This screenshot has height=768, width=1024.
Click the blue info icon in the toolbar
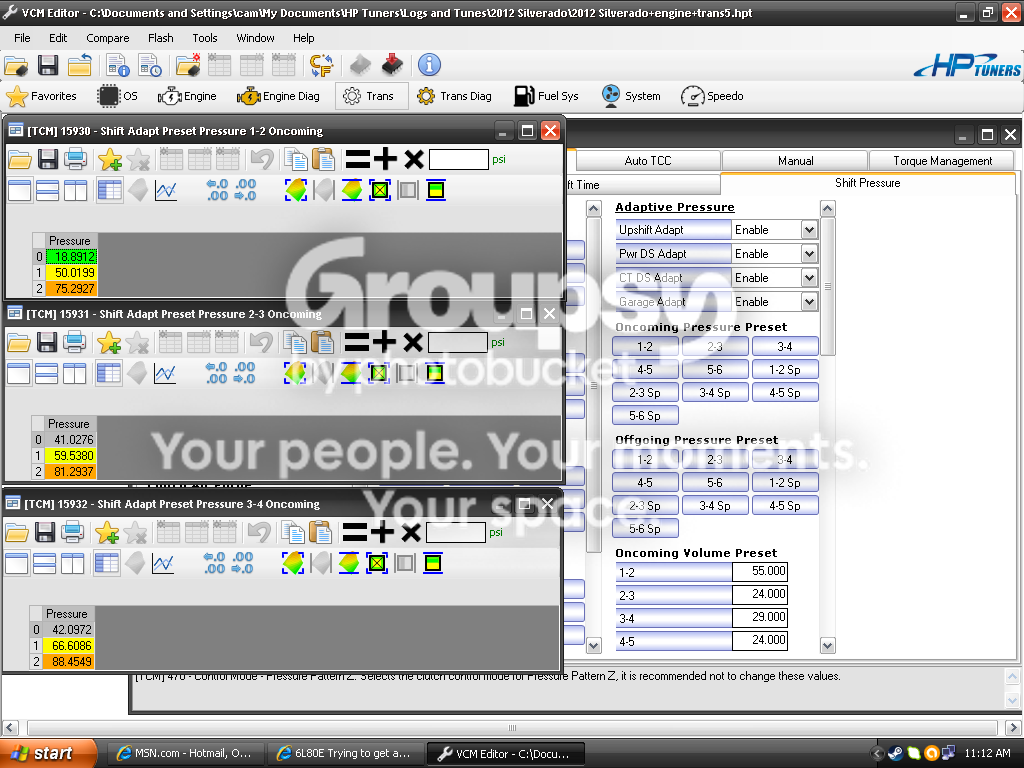[429, 65]
